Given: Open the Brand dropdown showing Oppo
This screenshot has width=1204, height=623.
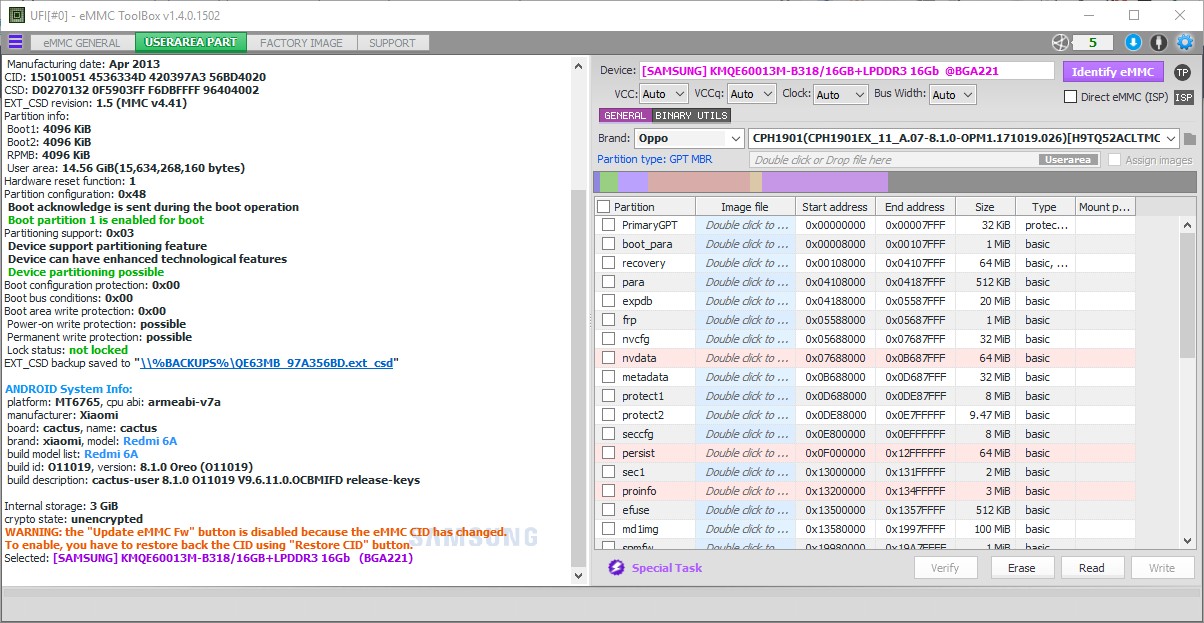Looking at the screenshot, I should [689, 138].
